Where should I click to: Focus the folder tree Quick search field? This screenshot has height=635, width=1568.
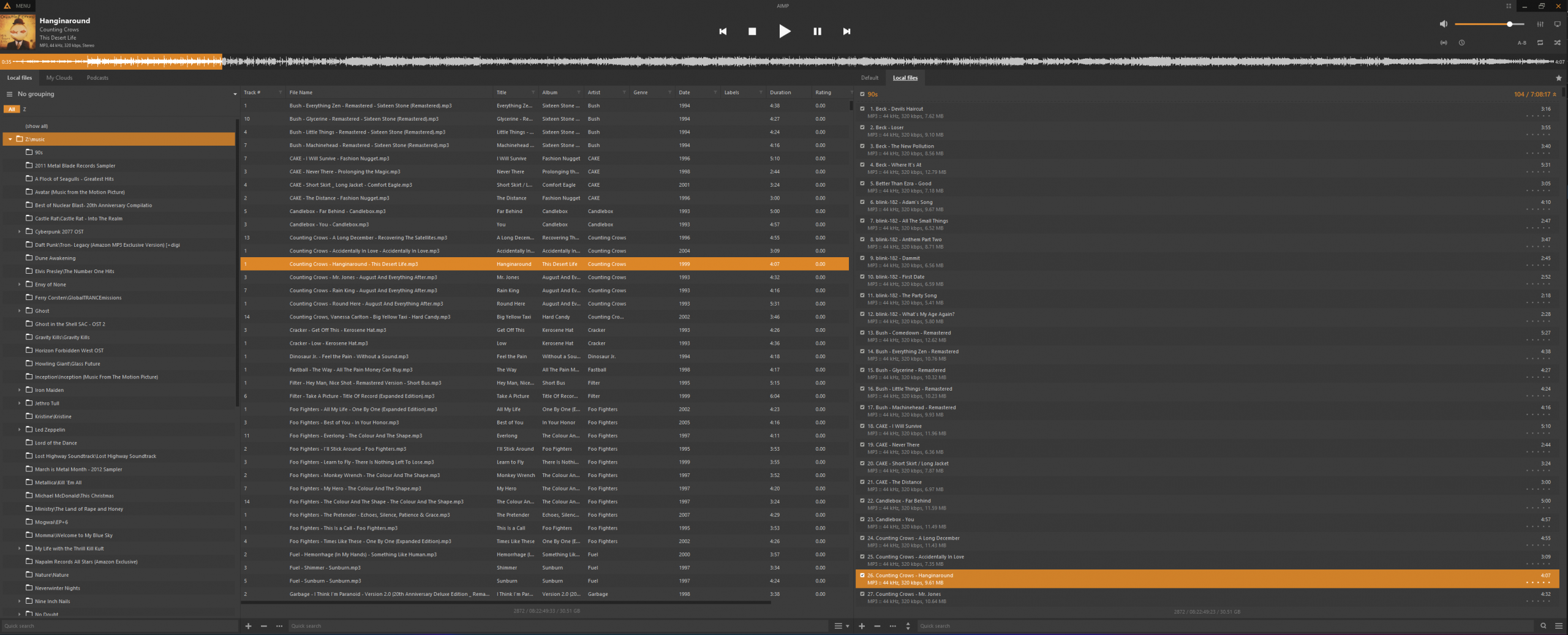tap(119, 626)
